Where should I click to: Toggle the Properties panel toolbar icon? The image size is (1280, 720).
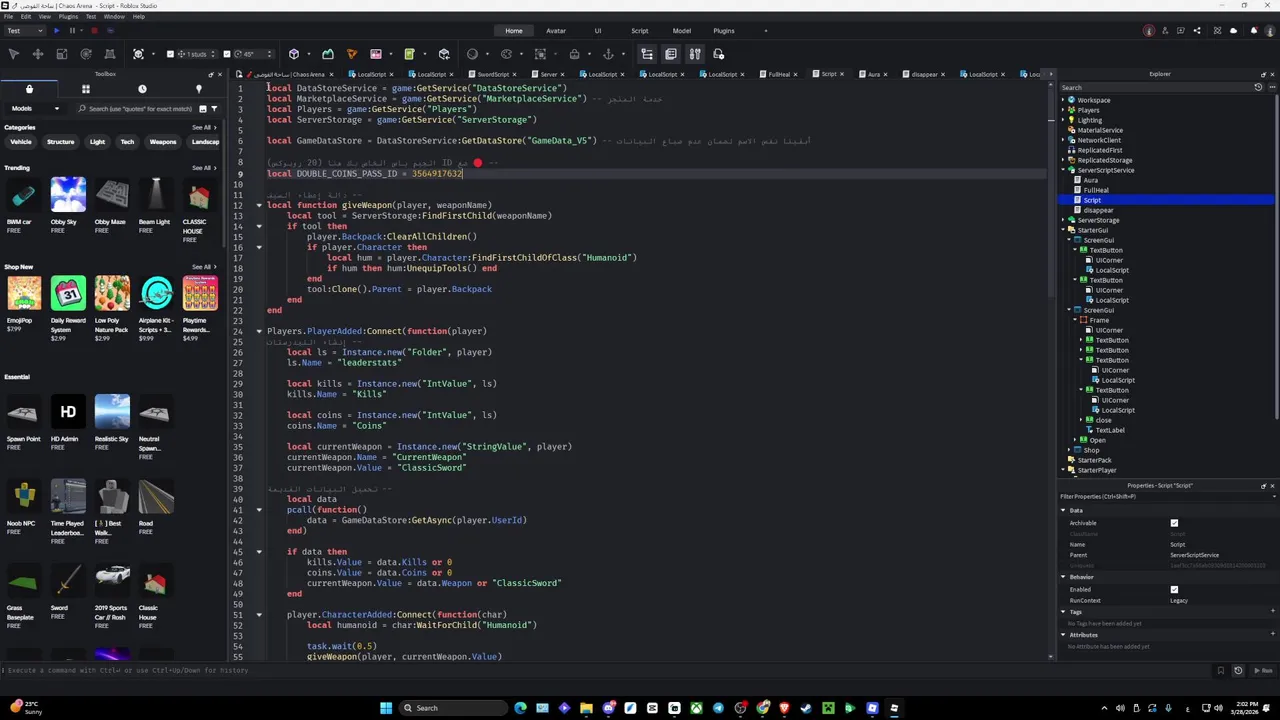[x=671, y=54]
